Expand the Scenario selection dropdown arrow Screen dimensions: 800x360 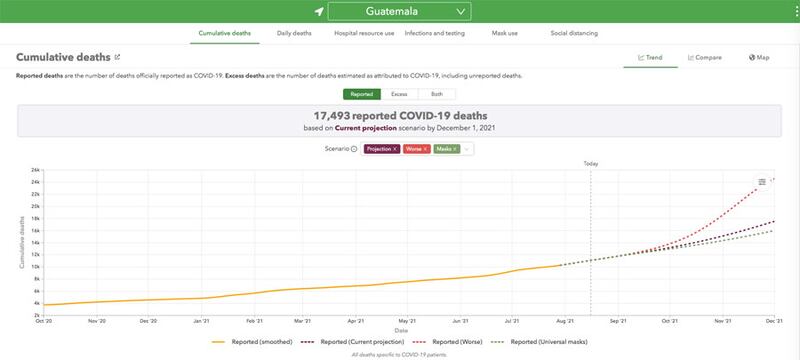click(x=468, y=149)
